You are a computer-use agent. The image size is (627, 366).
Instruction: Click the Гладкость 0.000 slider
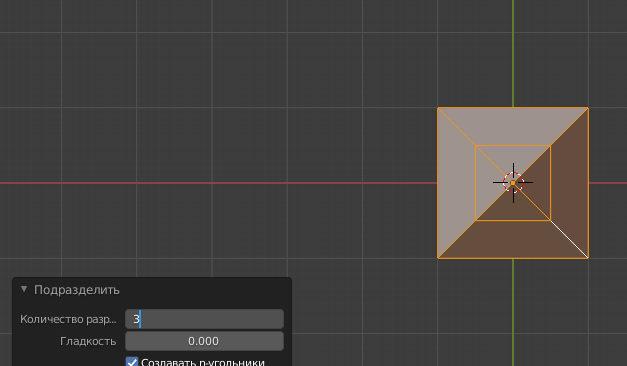pyautogui.click(x=204, y=341)
